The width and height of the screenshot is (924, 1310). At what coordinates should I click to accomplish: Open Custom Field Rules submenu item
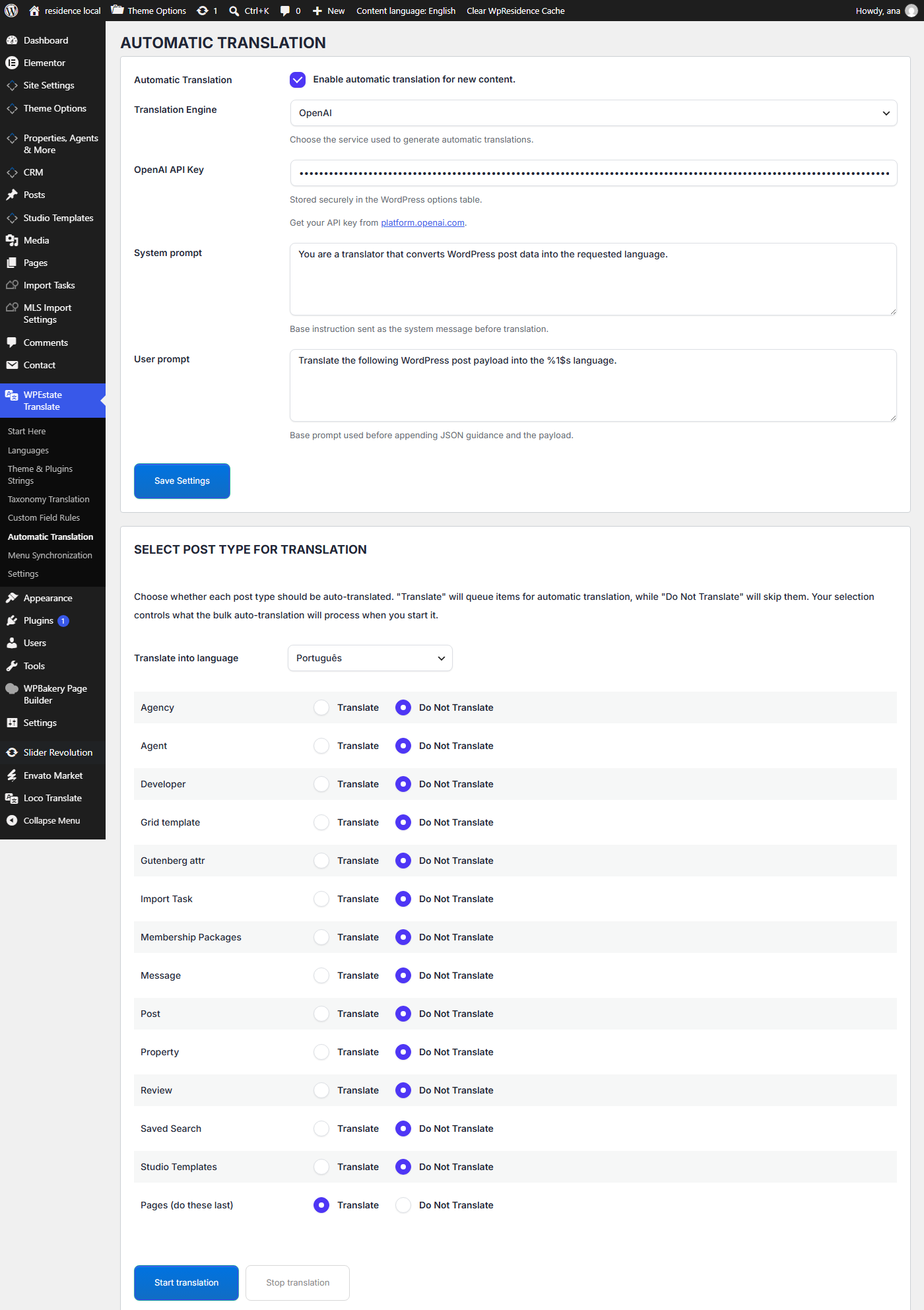44,517
